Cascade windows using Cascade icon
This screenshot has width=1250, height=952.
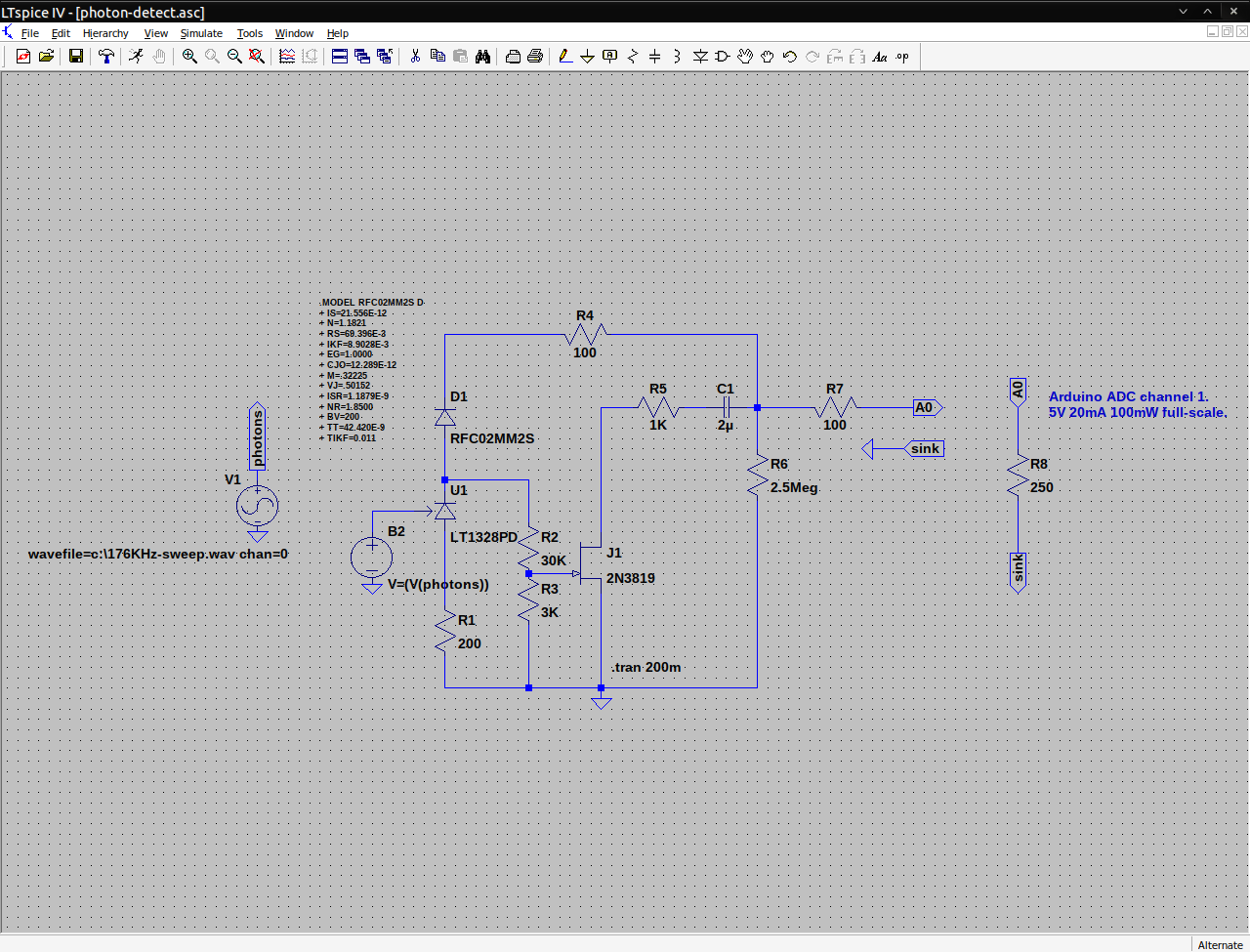362,57
